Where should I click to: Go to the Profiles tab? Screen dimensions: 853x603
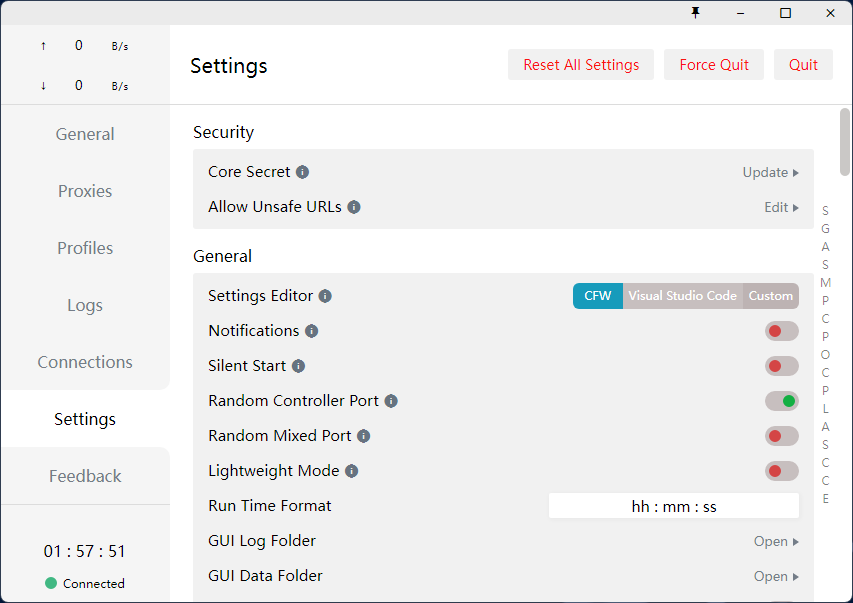point(85,248)
